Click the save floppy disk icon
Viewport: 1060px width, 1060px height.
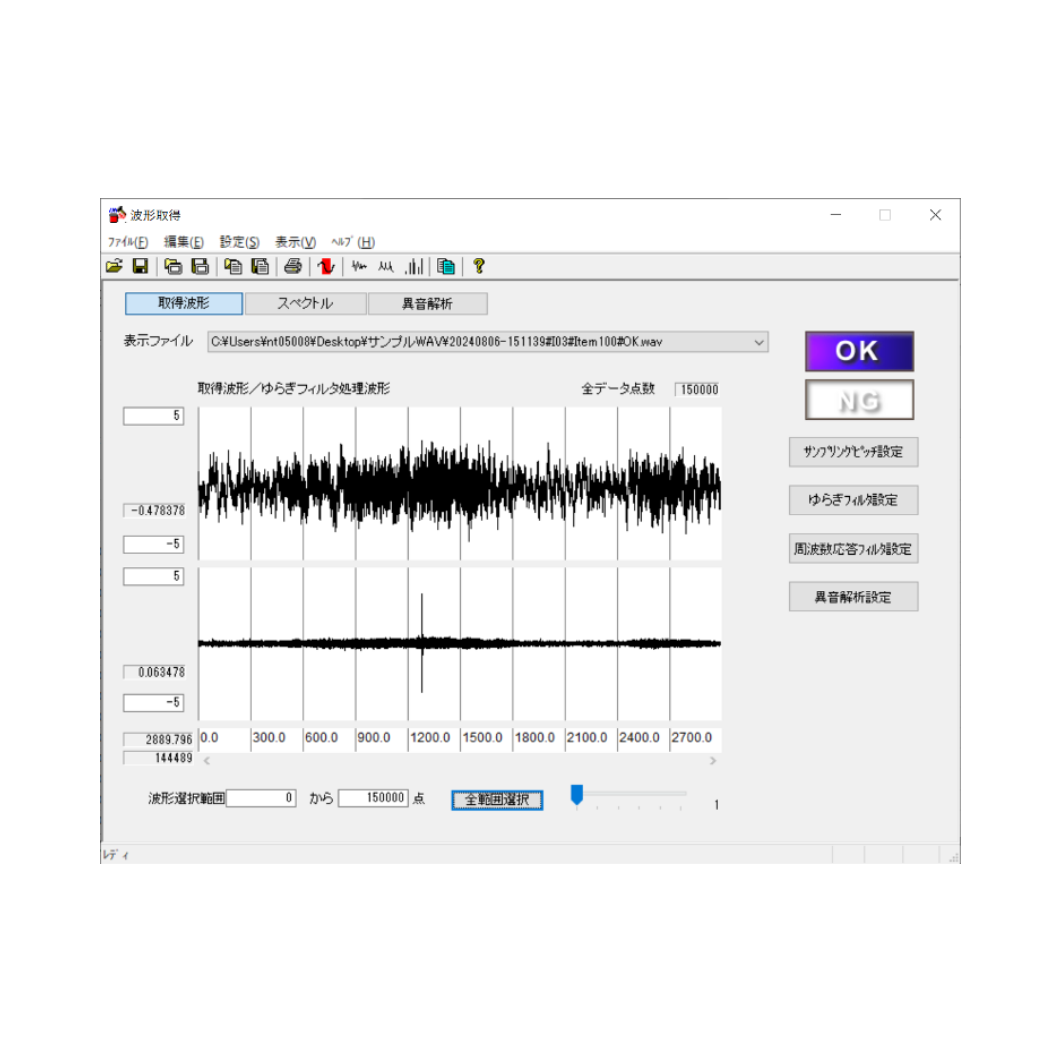coord(140,266)
